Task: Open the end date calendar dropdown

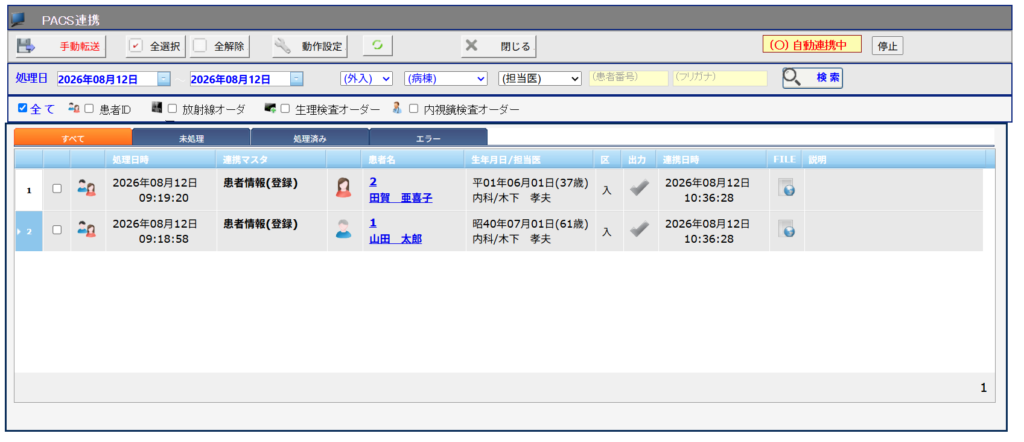Action: [x=296, y=79]
